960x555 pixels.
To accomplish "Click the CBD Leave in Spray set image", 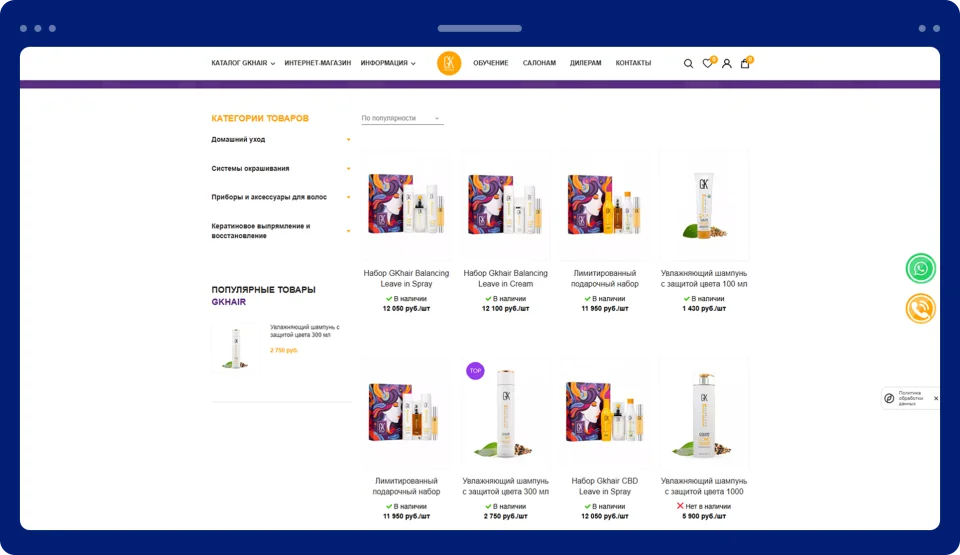I will (604, 412).
